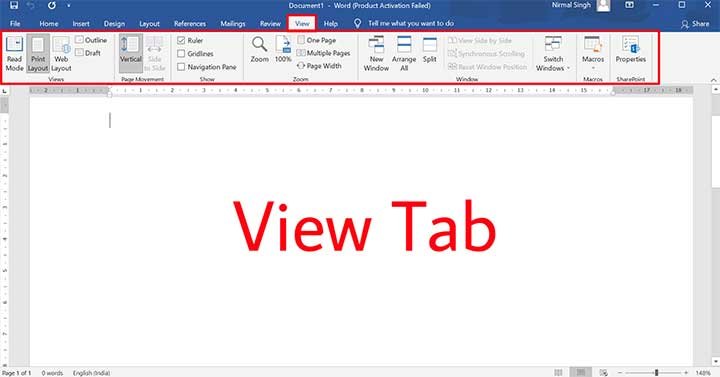Select Web Layout icon in status bar
Viewport: 720px width, 377px height.
(x=604, y=372)
